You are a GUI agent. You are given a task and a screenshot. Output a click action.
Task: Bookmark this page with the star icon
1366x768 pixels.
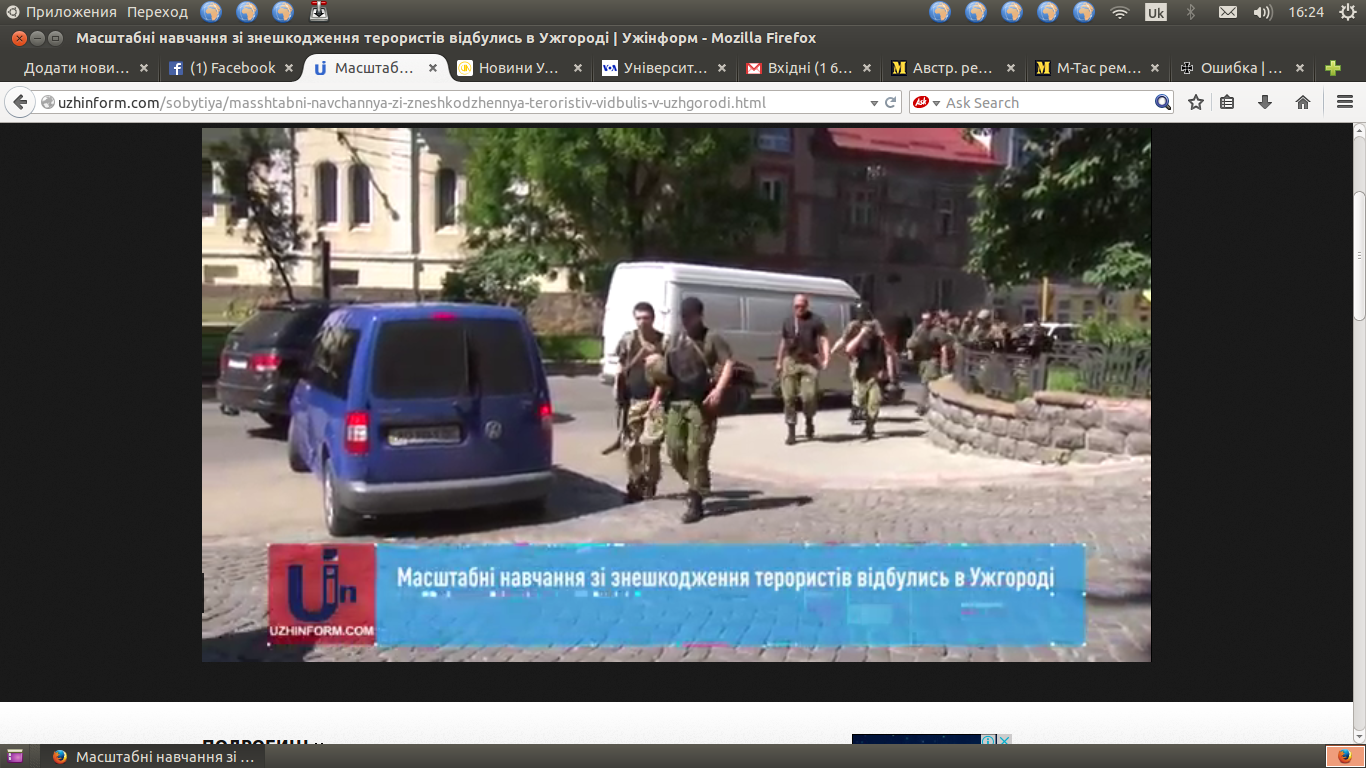coord(1196,102)
